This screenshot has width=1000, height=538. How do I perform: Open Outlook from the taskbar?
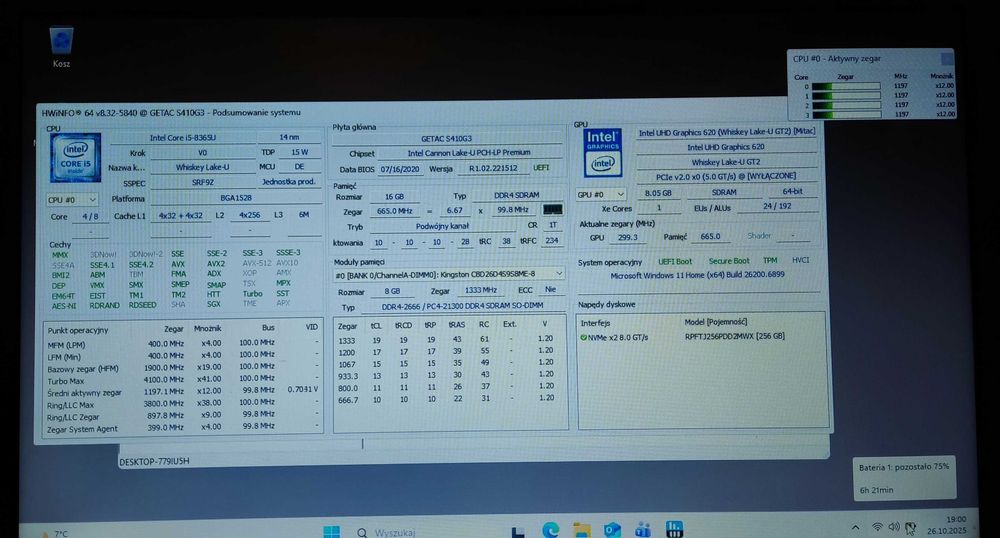pos(612,530)
